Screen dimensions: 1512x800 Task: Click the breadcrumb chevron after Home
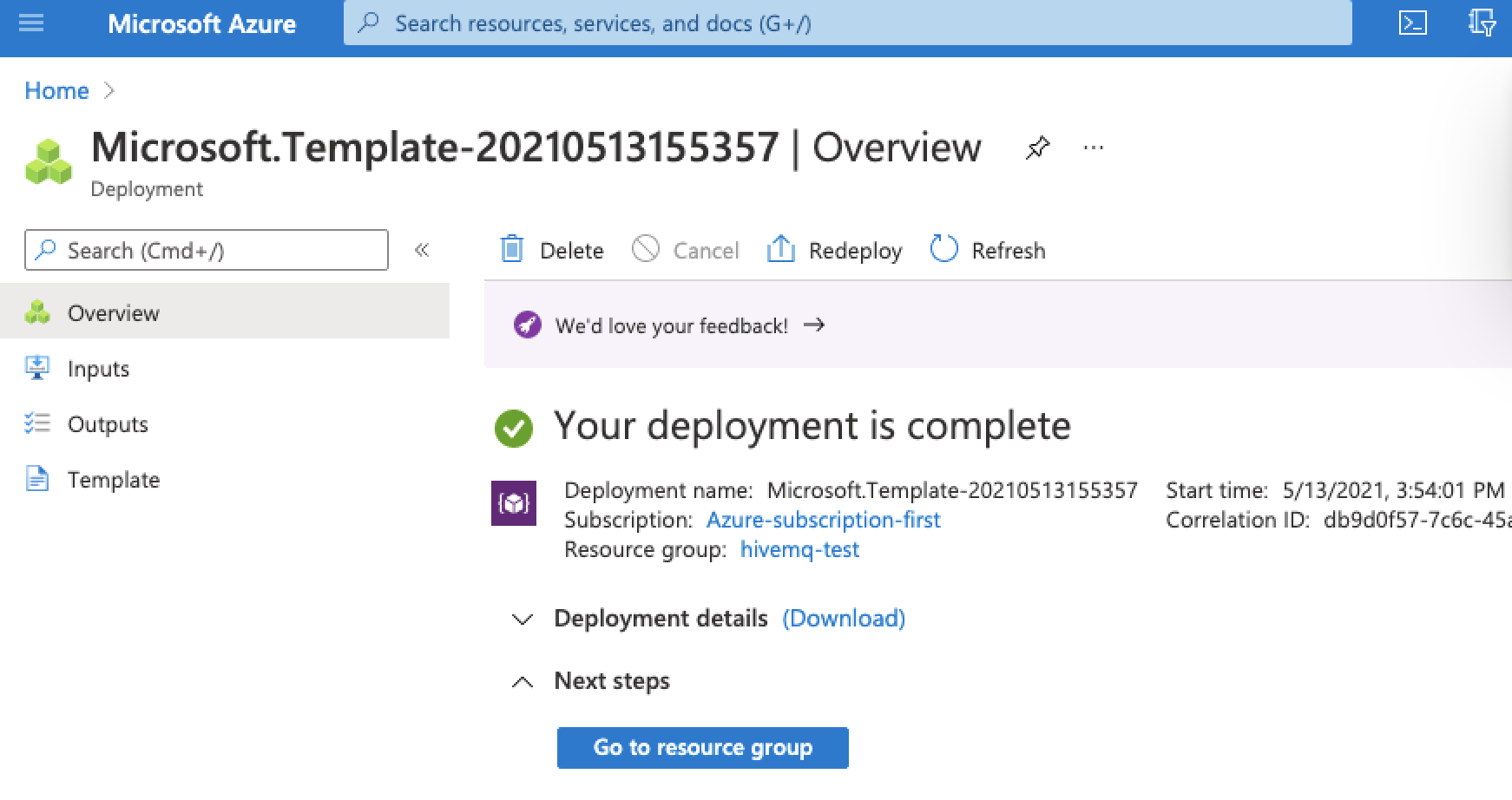tap(108, 90)
